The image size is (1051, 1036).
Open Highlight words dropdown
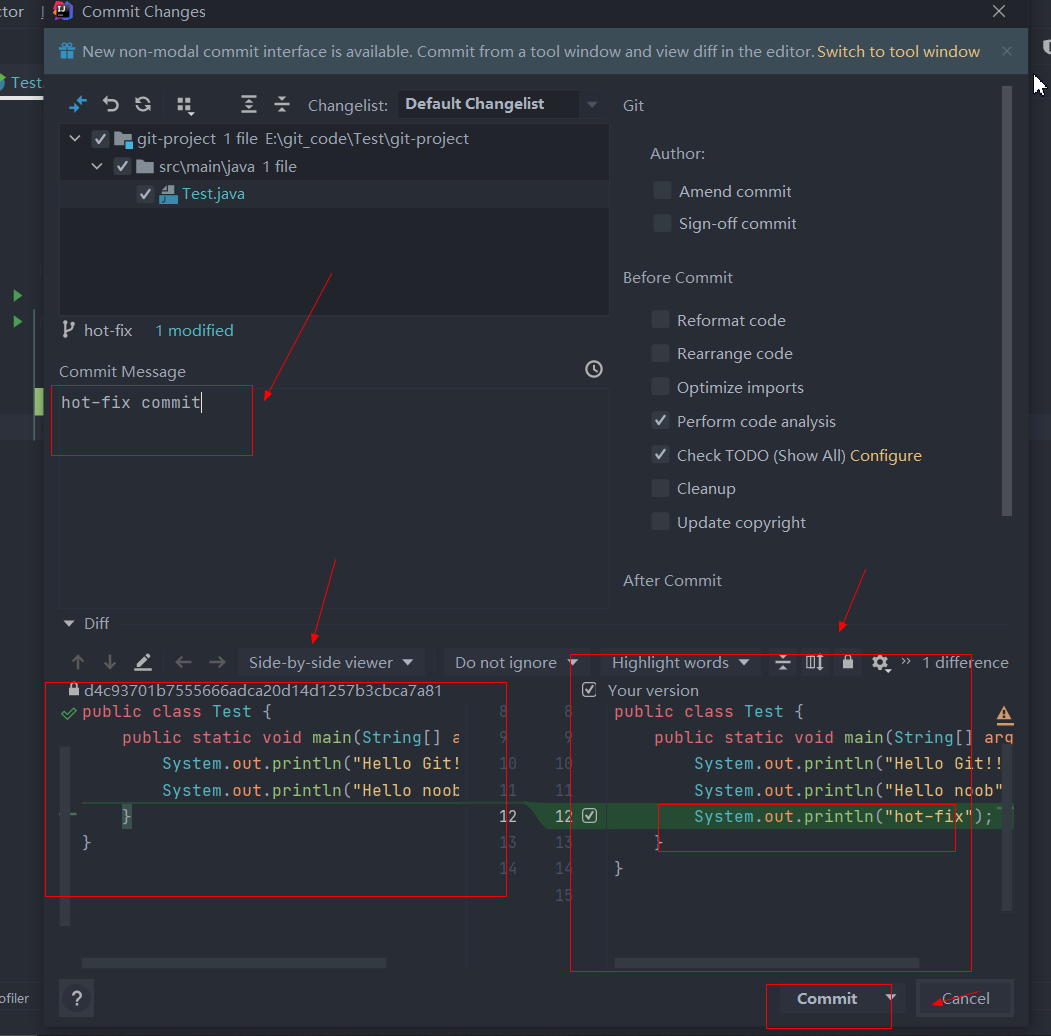pyautogui.click(x=680, y=663)
